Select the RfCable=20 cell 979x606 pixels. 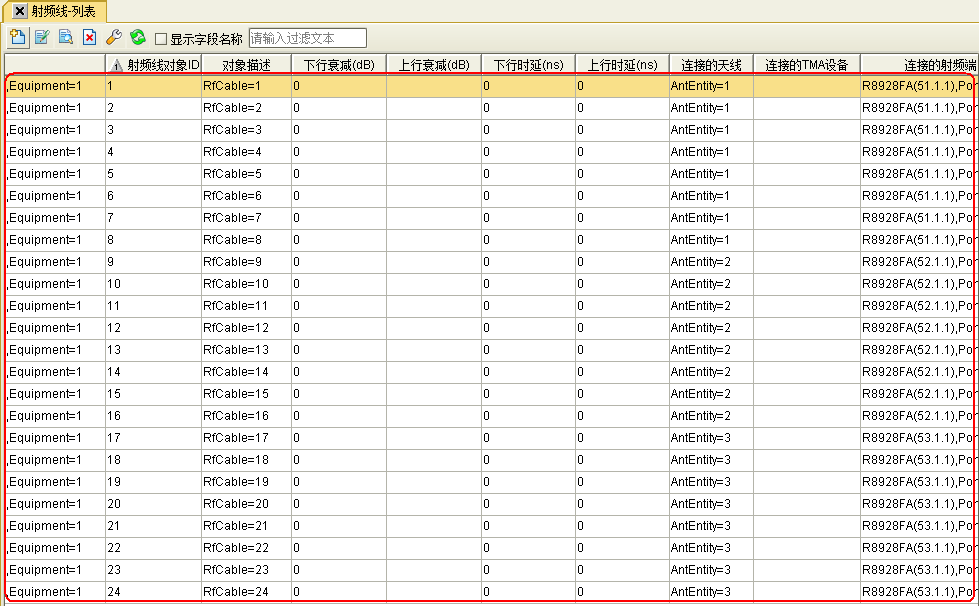[246, 504]
